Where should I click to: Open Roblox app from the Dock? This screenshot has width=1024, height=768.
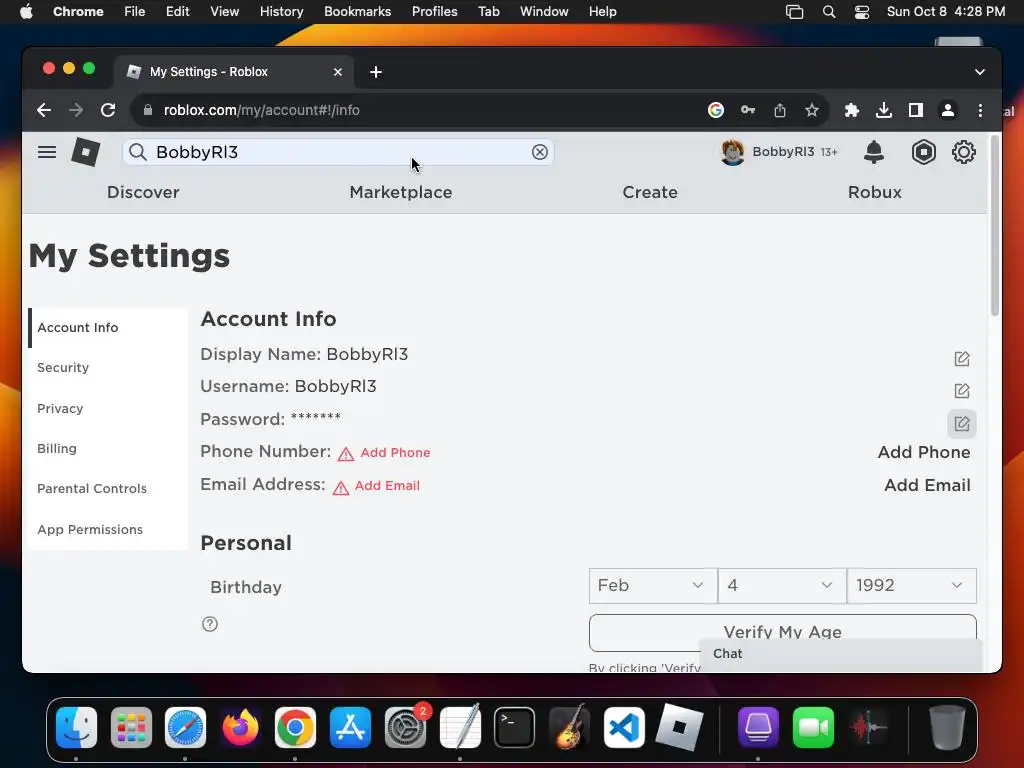tap(679, 728)
